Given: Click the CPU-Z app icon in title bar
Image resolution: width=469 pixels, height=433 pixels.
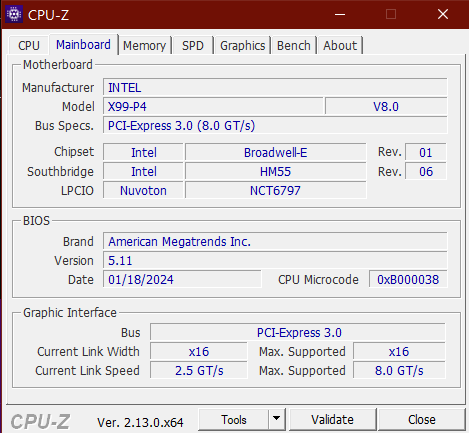Looking at the screenshot, I should pyautogui.click(x=14, y=14).
